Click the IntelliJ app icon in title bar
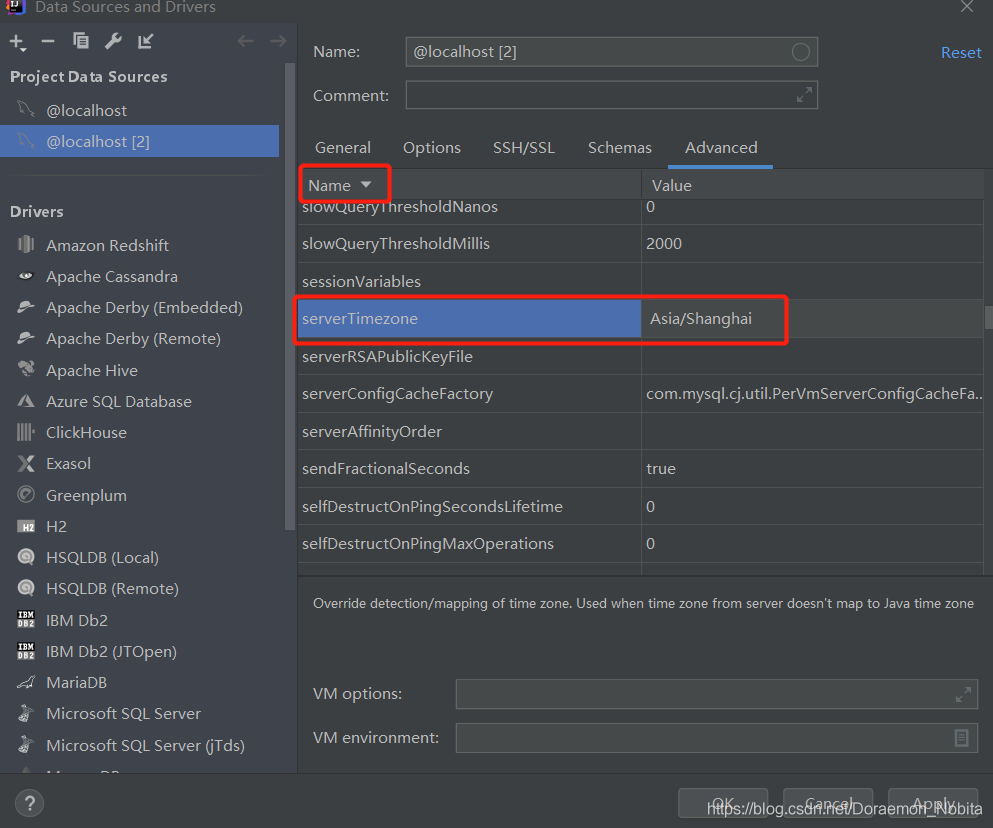The image size is (993, 828). (15, 7)
